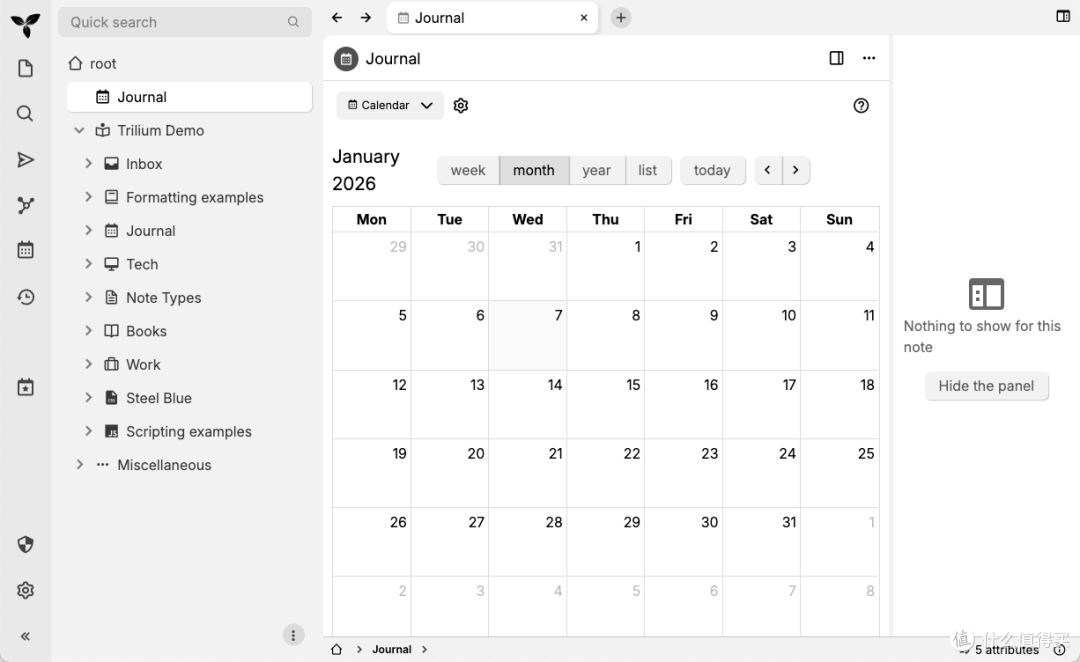Select top-level Journal note in tree
This screenshot has width=1080, height=662.
pyautogui.click(x=189, y=97)
